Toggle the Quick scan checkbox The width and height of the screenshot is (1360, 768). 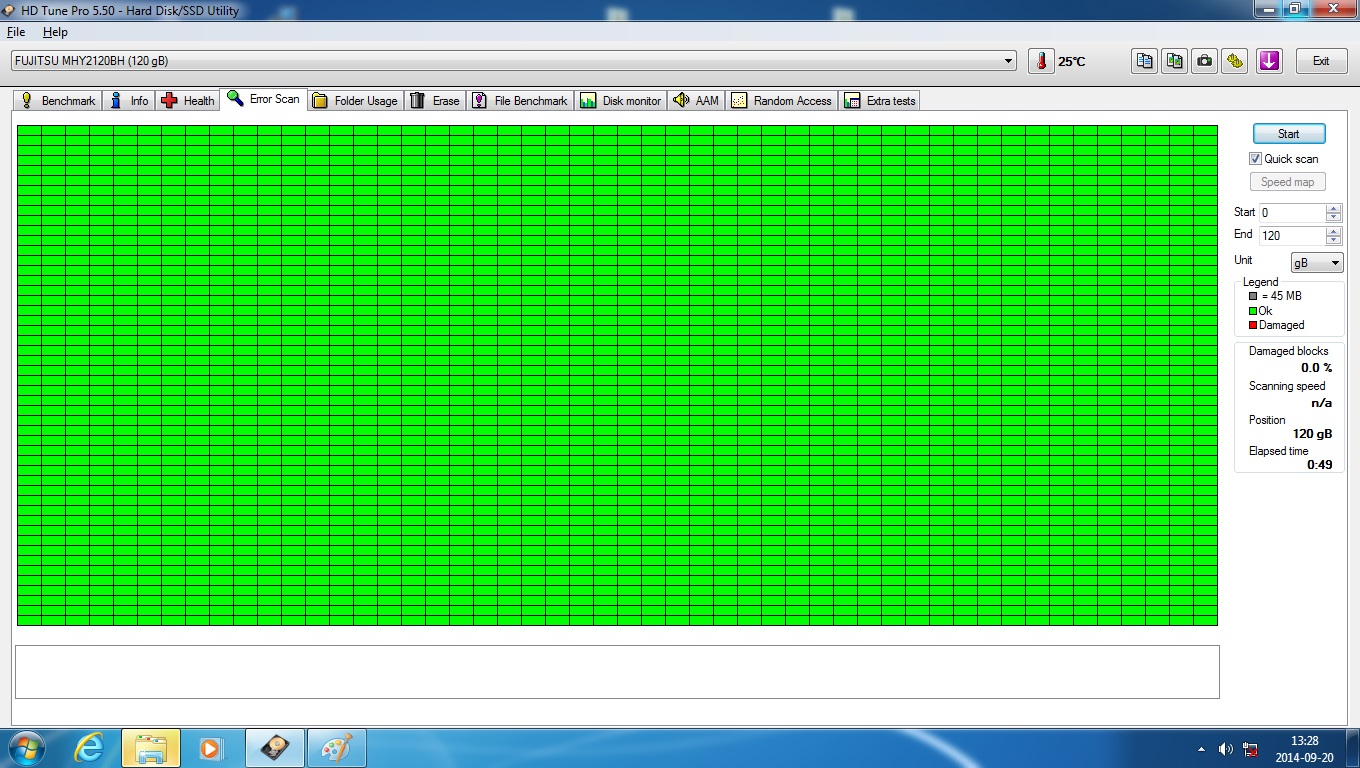coord(1255,159)
